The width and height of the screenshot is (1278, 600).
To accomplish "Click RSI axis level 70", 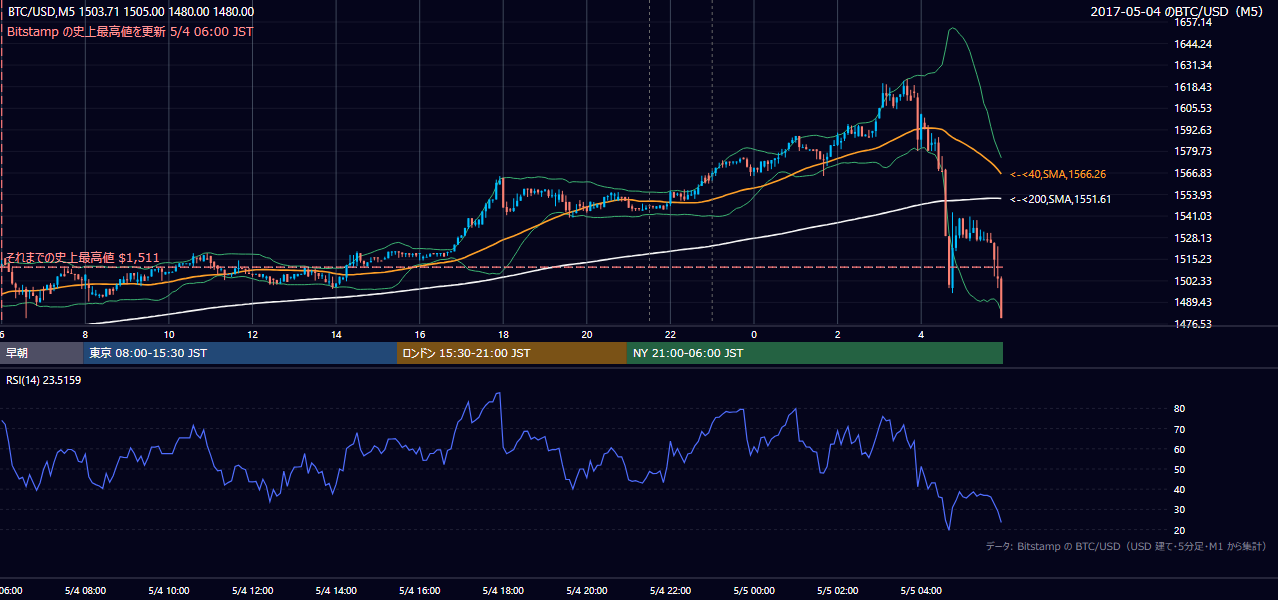I will coord(1179,429).
